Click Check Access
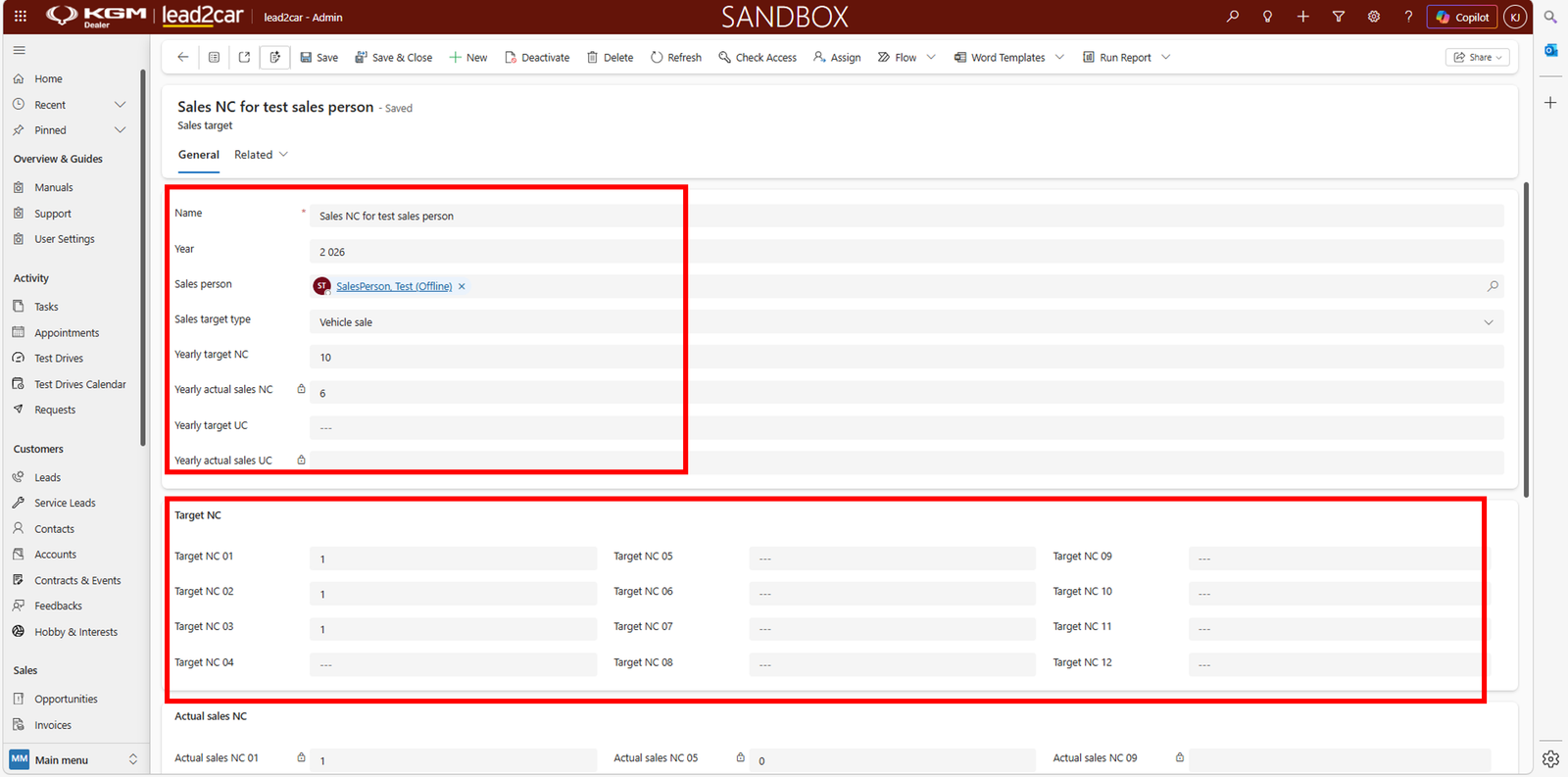This screenshot has width=1568, height=777. 758,58
